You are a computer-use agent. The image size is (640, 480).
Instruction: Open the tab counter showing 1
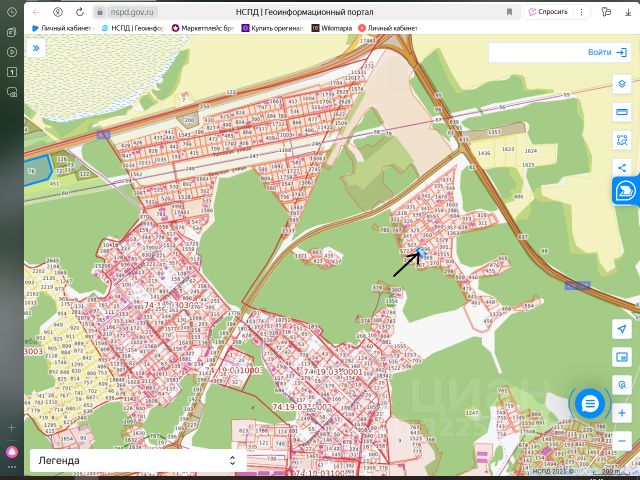pyautogui.click(x=12, y=72)
